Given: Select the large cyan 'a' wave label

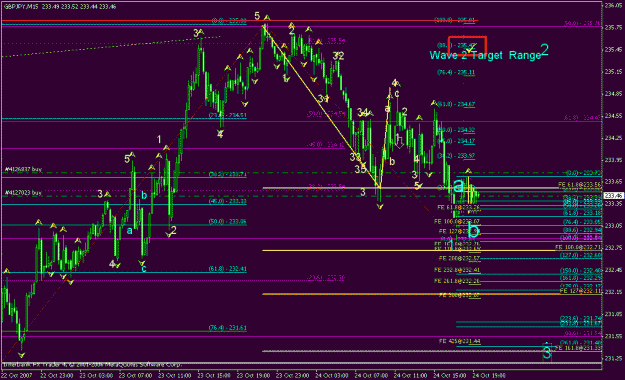Looking at the screenshot, I should (459, 185).
